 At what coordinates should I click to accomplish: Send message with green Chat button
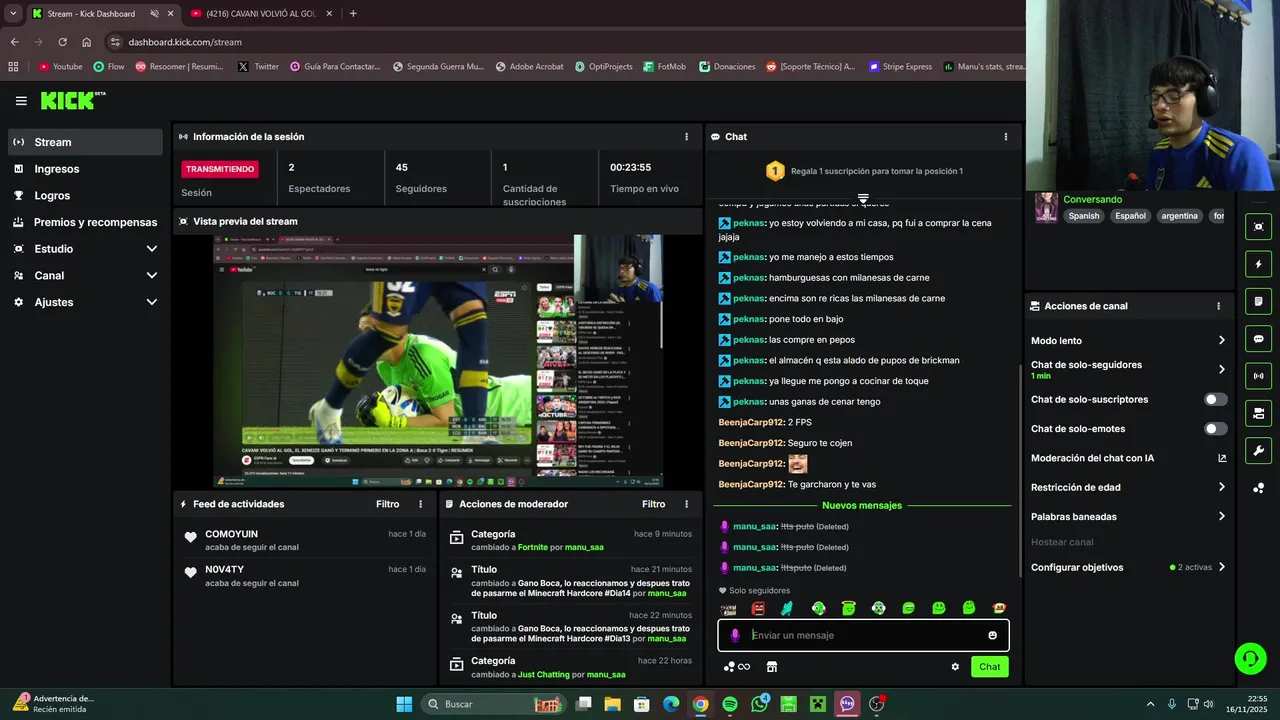tap(989, 667)
